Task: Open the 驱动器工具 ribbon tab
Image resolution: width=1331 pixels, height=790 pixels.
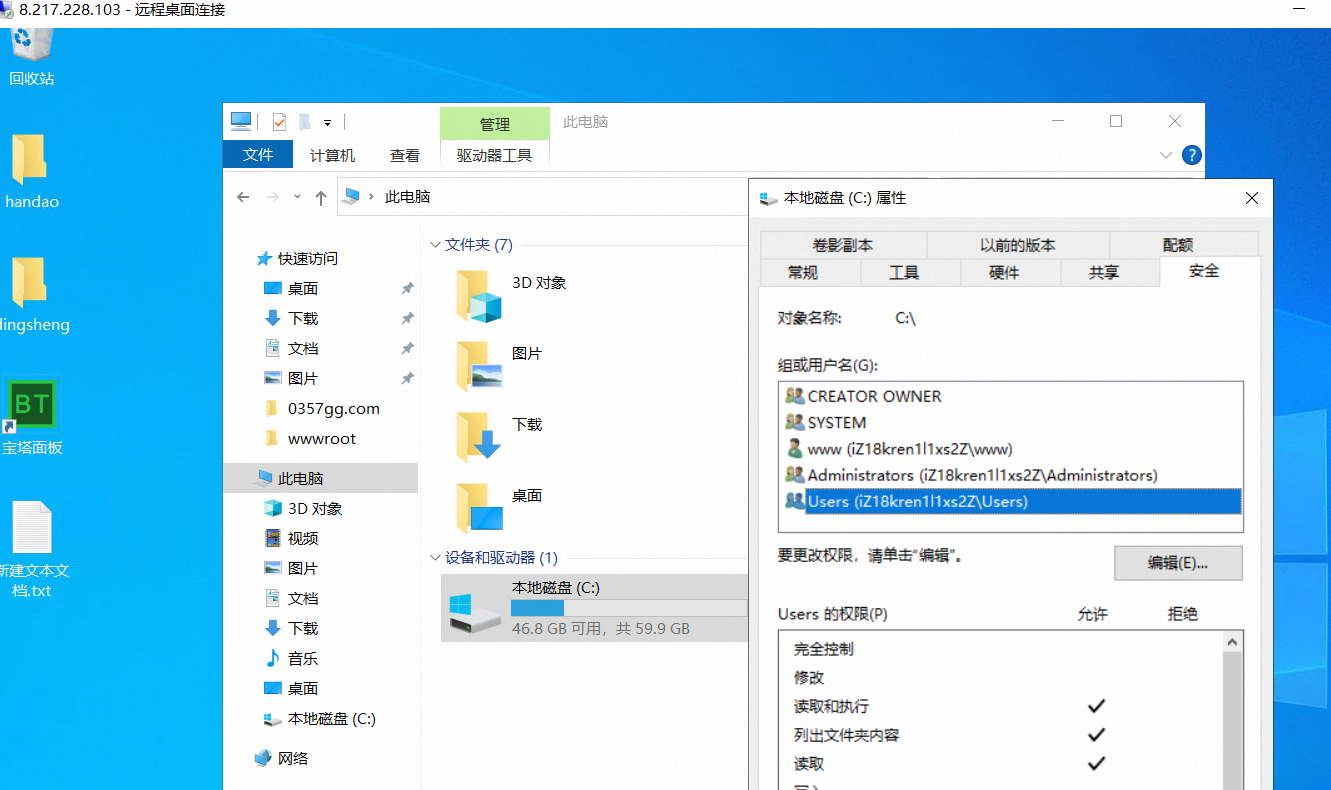Action: point(495,155)
